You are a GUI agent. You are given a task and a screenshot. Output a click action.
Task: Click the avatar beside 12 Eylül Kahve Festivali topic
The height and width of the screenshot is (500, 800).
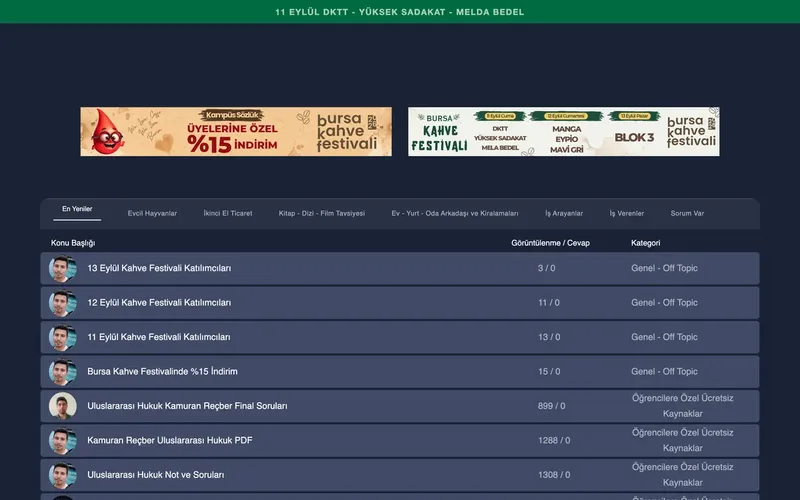(x=63, y=303)
